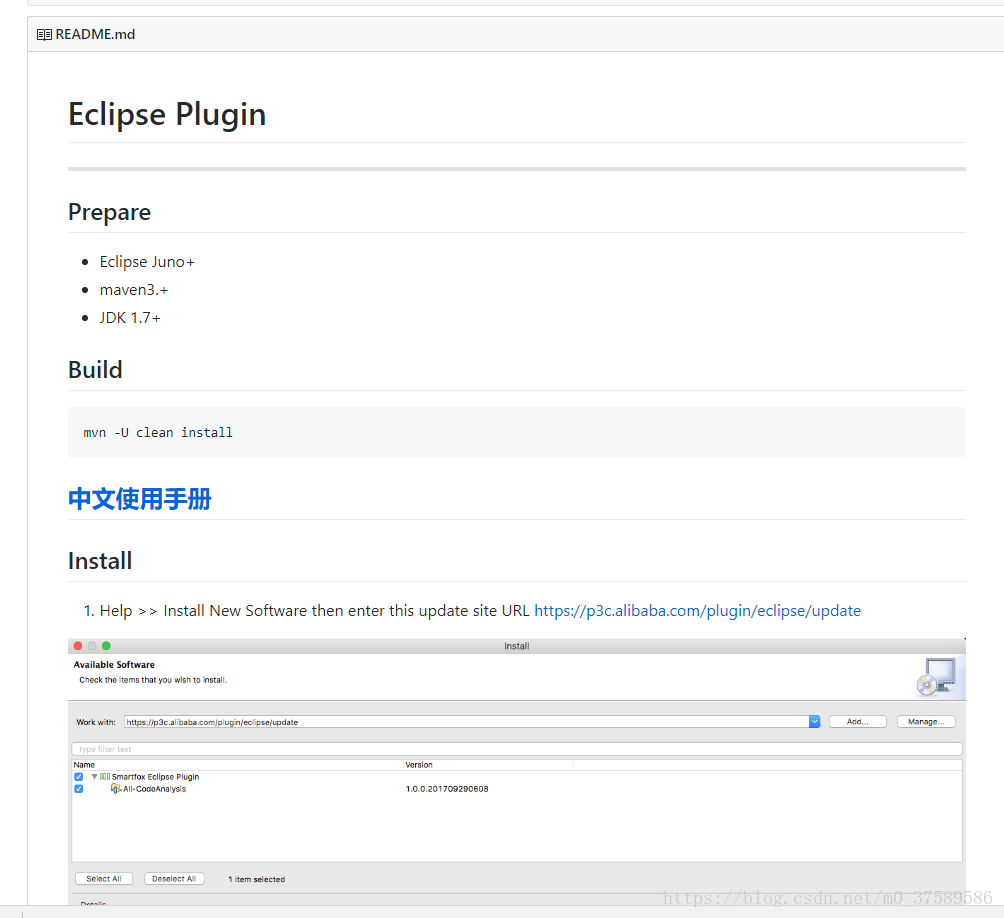Click the Ali-CodeAnalysis feature icon
This screenshot has width=1004, height=918.
coord(116,789)
